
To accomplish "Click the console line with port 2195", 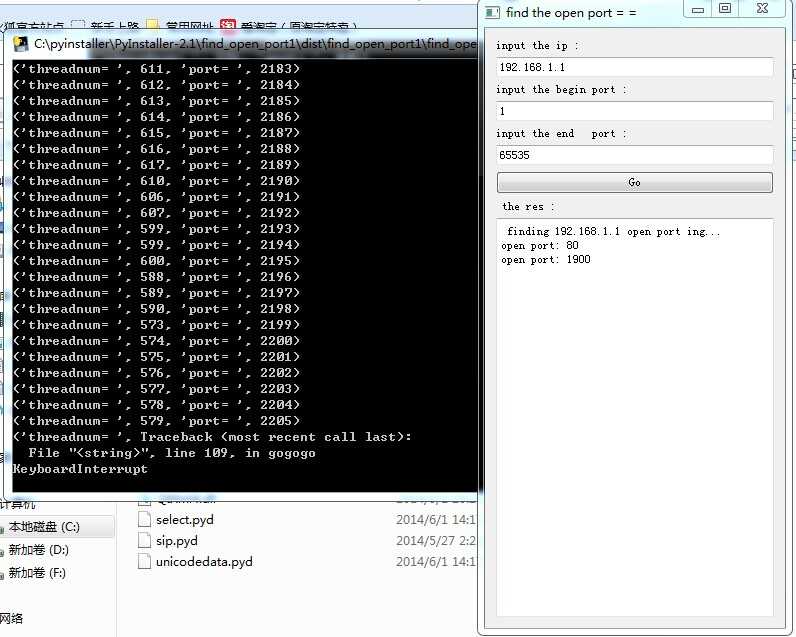I will pos(156,261).
